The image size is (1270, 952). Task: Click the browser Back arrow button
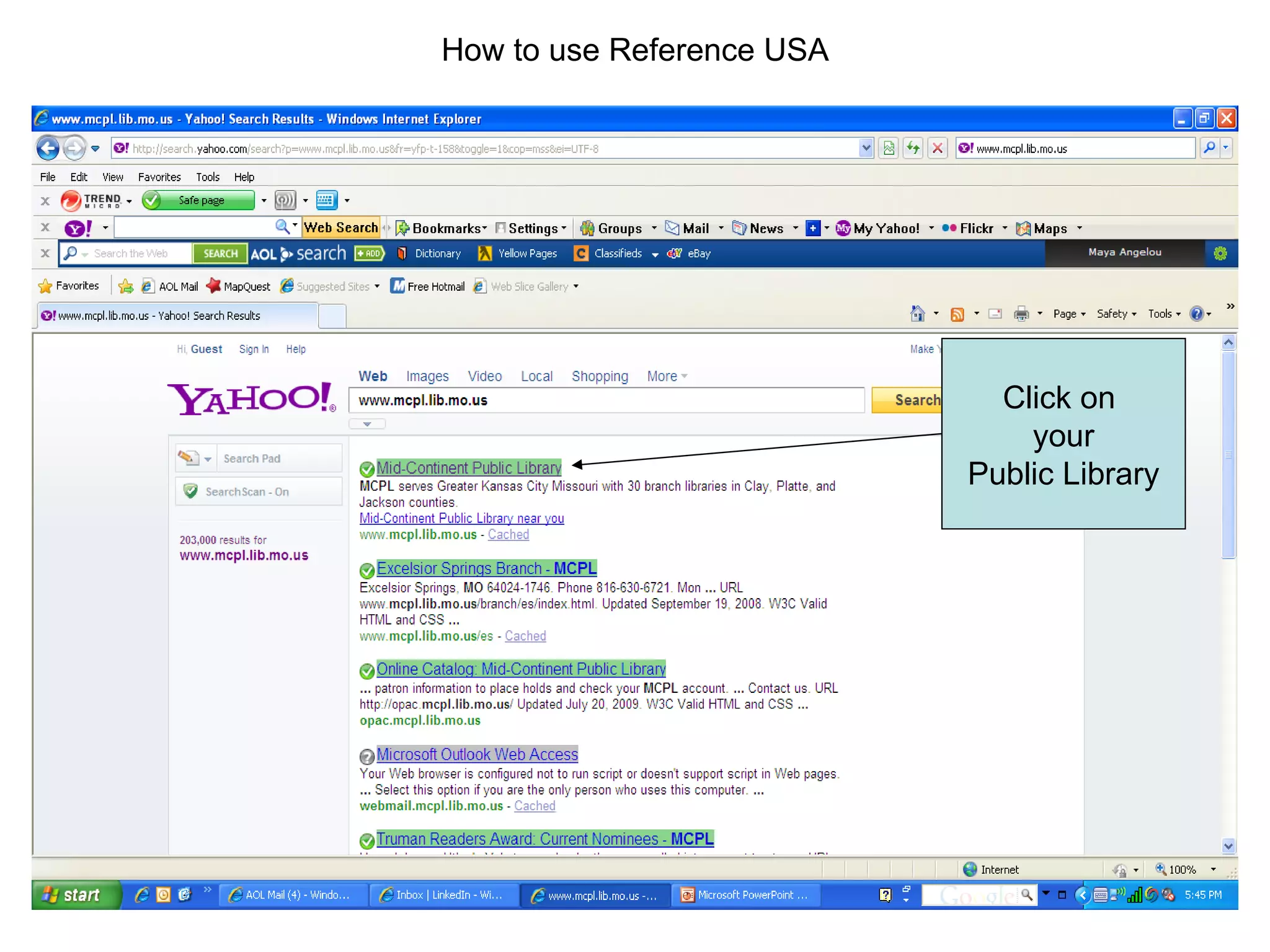coord(48,148)
